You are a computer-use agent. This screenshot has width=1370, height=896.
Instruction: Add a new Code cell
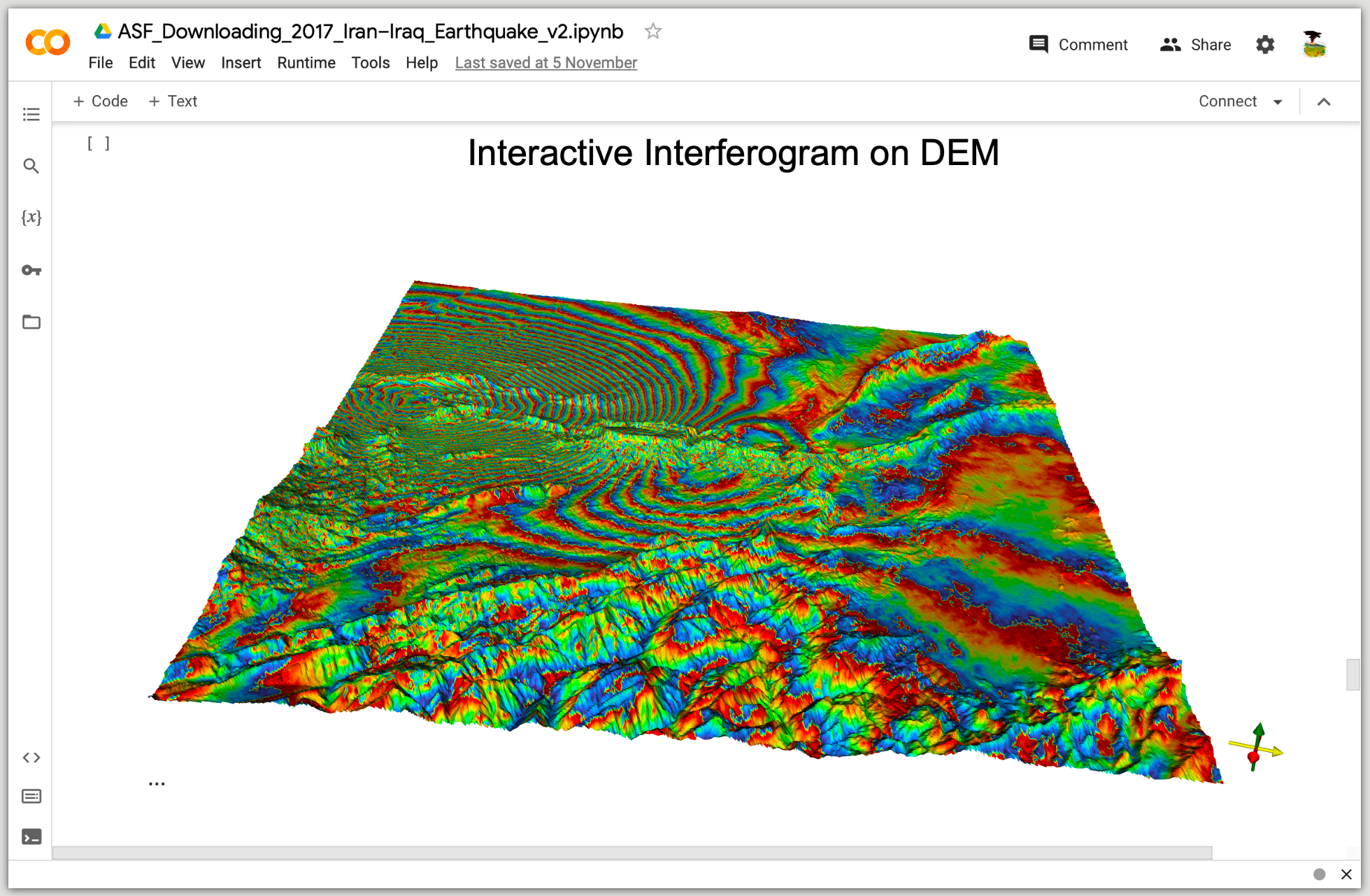pyautogui.click(x=101, y=101)
